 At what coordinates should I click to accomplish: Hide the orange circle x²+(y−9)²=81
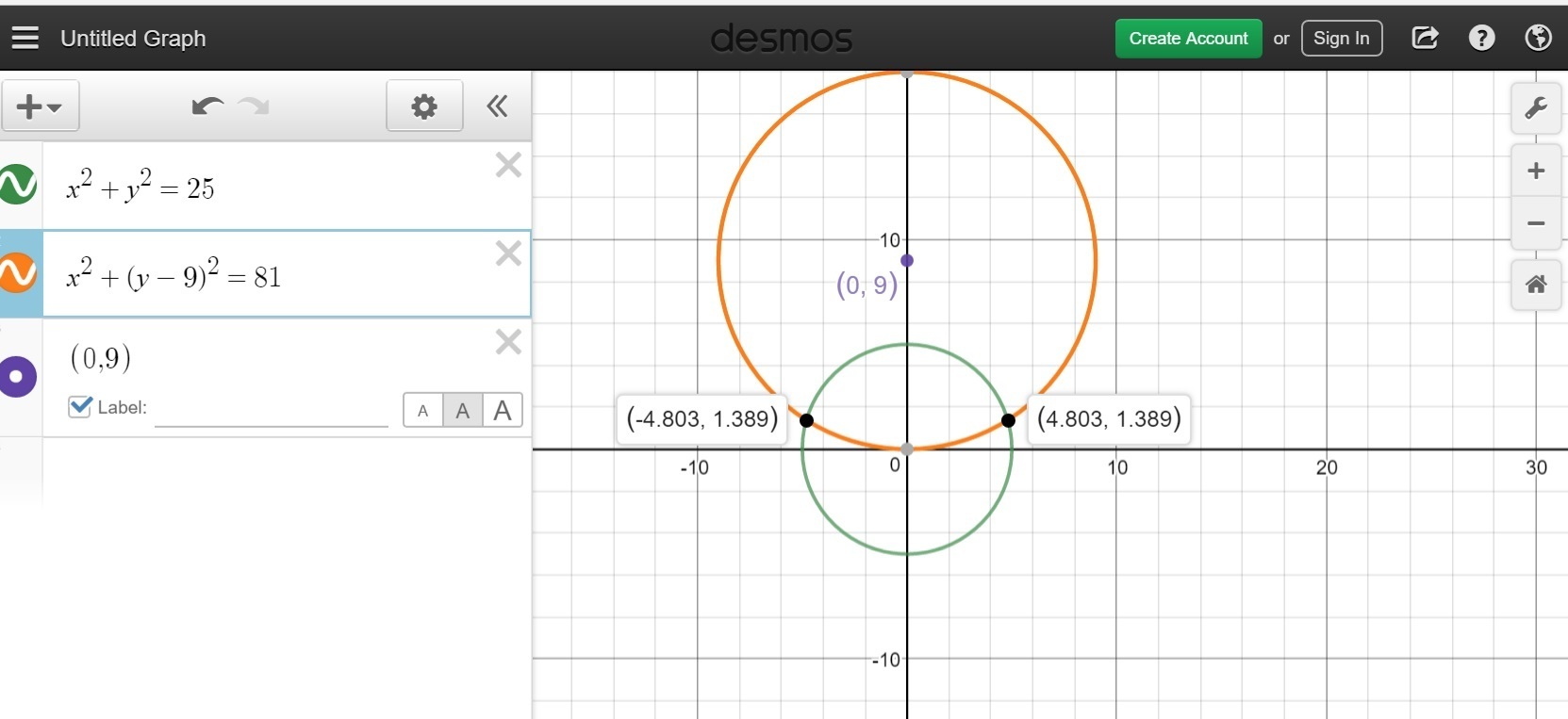pyautogui.click(x=18, y=273)
